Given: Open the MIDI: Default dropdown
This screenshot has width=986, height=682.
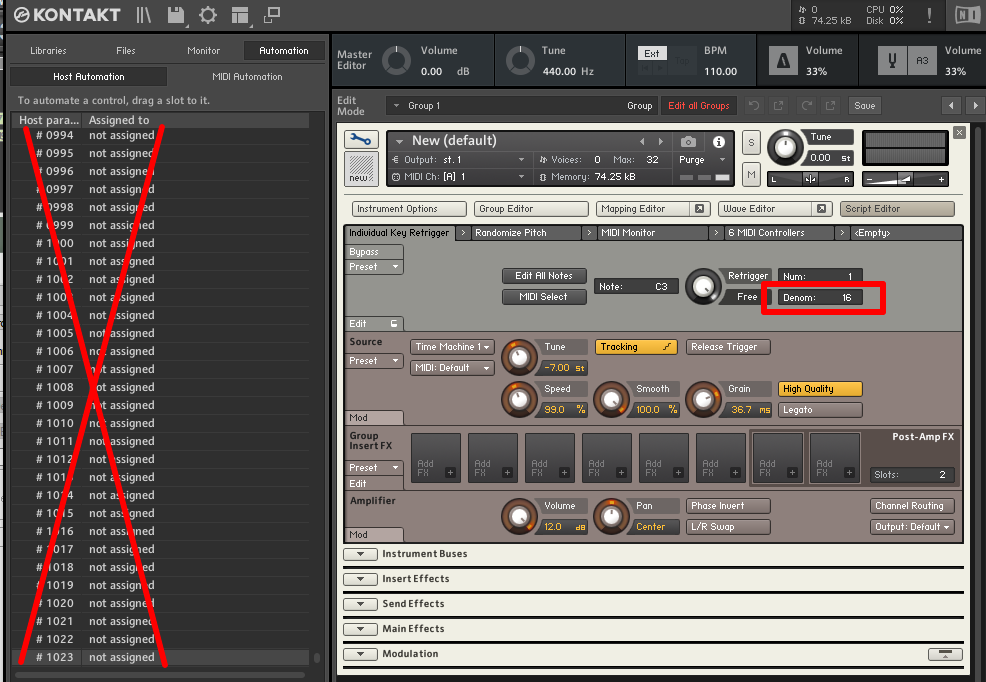Looking at the screenshot, I should click(x=453, y=368).
